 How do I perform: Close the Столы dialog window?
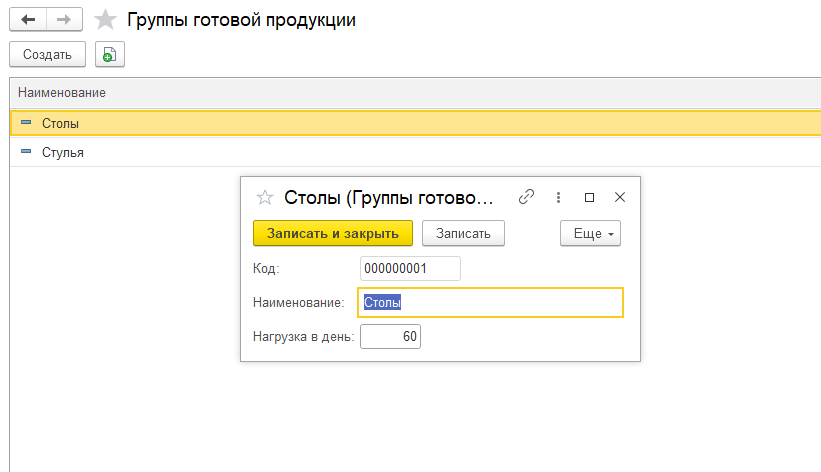pos(620,197)
